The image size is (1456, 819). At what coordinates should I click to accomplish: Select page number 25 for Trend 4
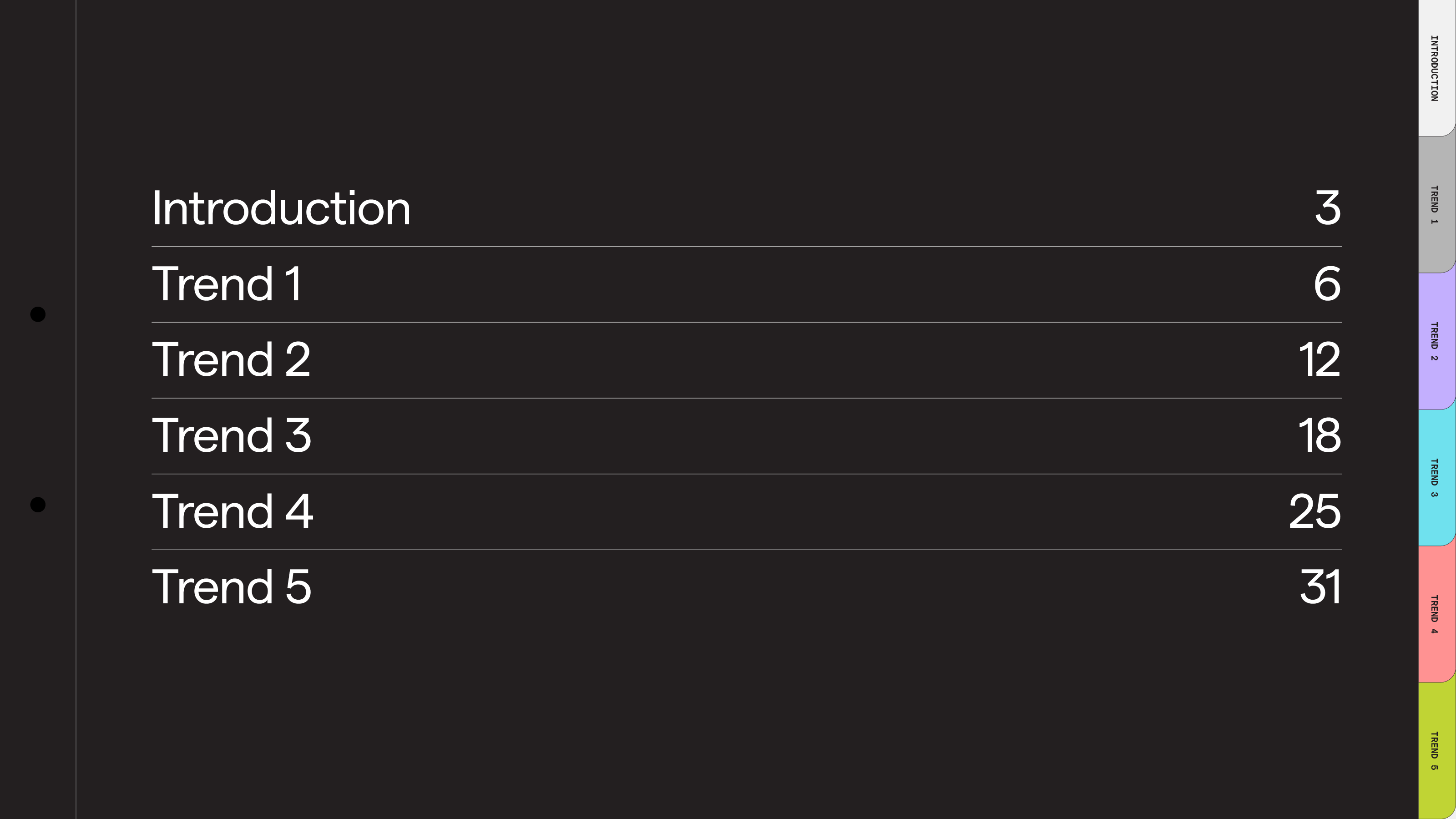tap(1314, 511)
